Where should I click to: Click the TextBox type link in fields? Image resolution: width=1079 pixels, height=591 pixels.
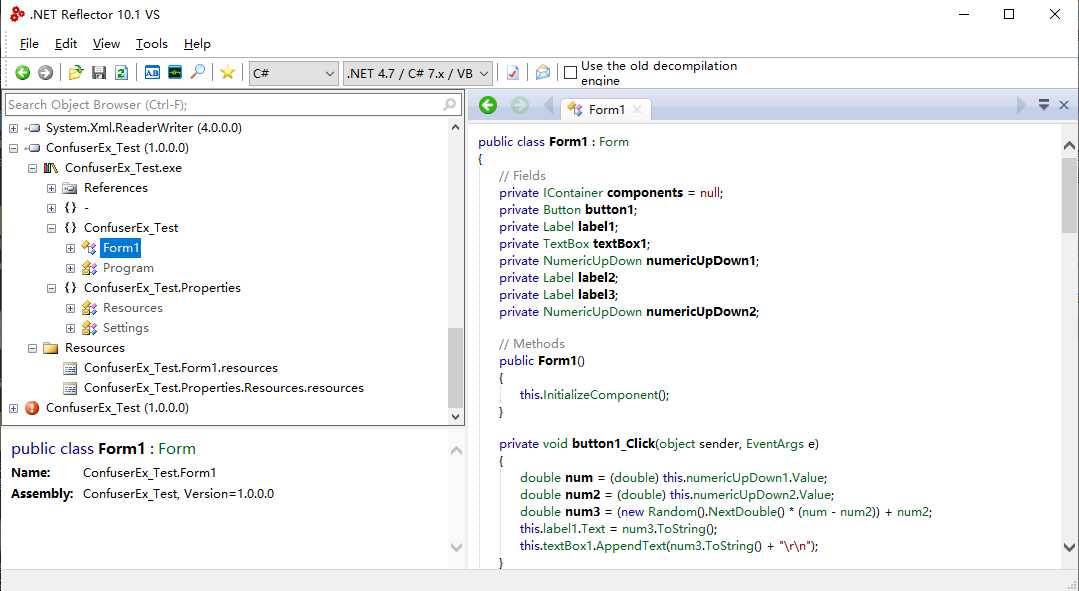coord(566,244)
